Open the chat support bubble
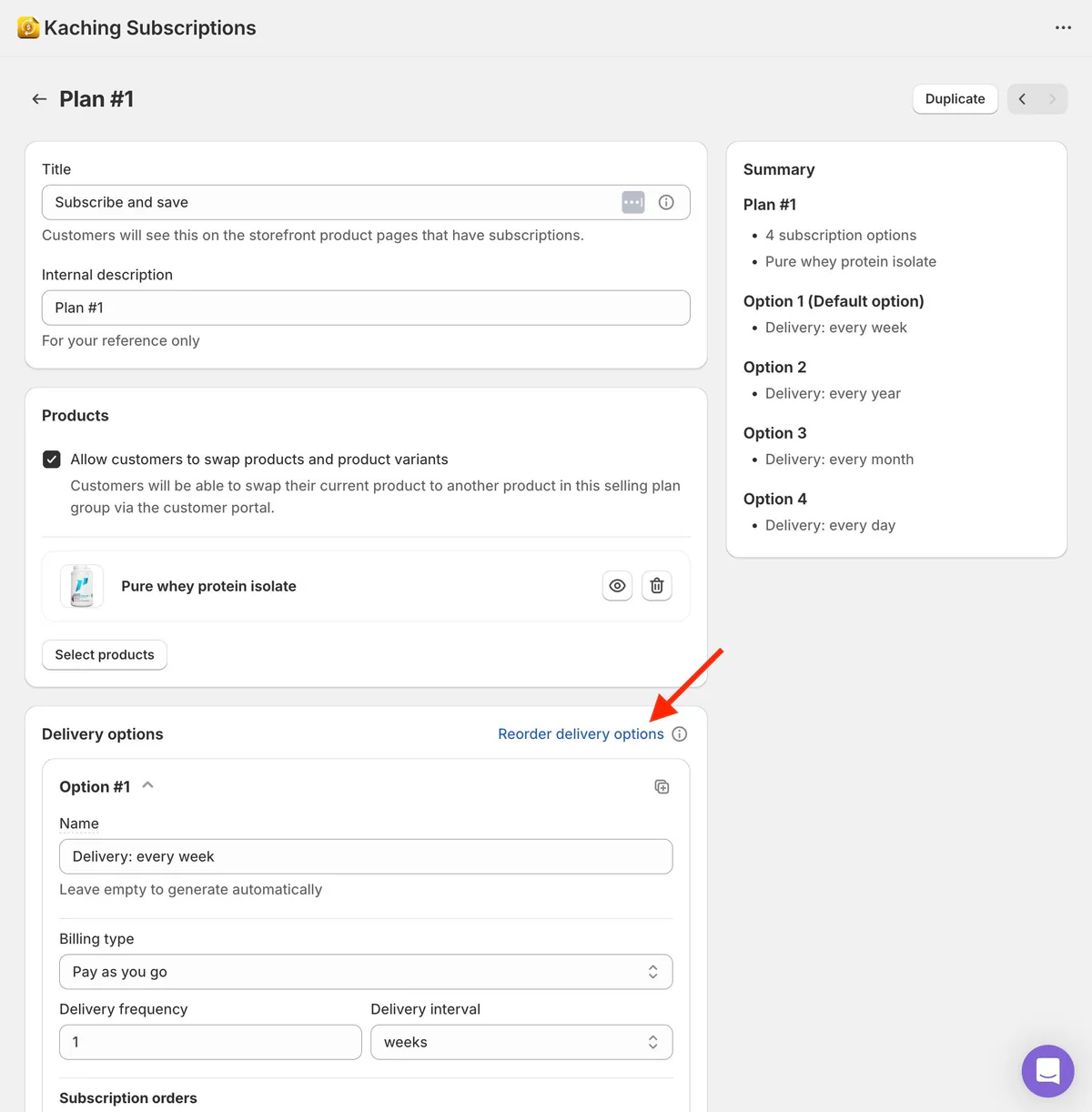1092x1112 pixels. point(1048,1071)
